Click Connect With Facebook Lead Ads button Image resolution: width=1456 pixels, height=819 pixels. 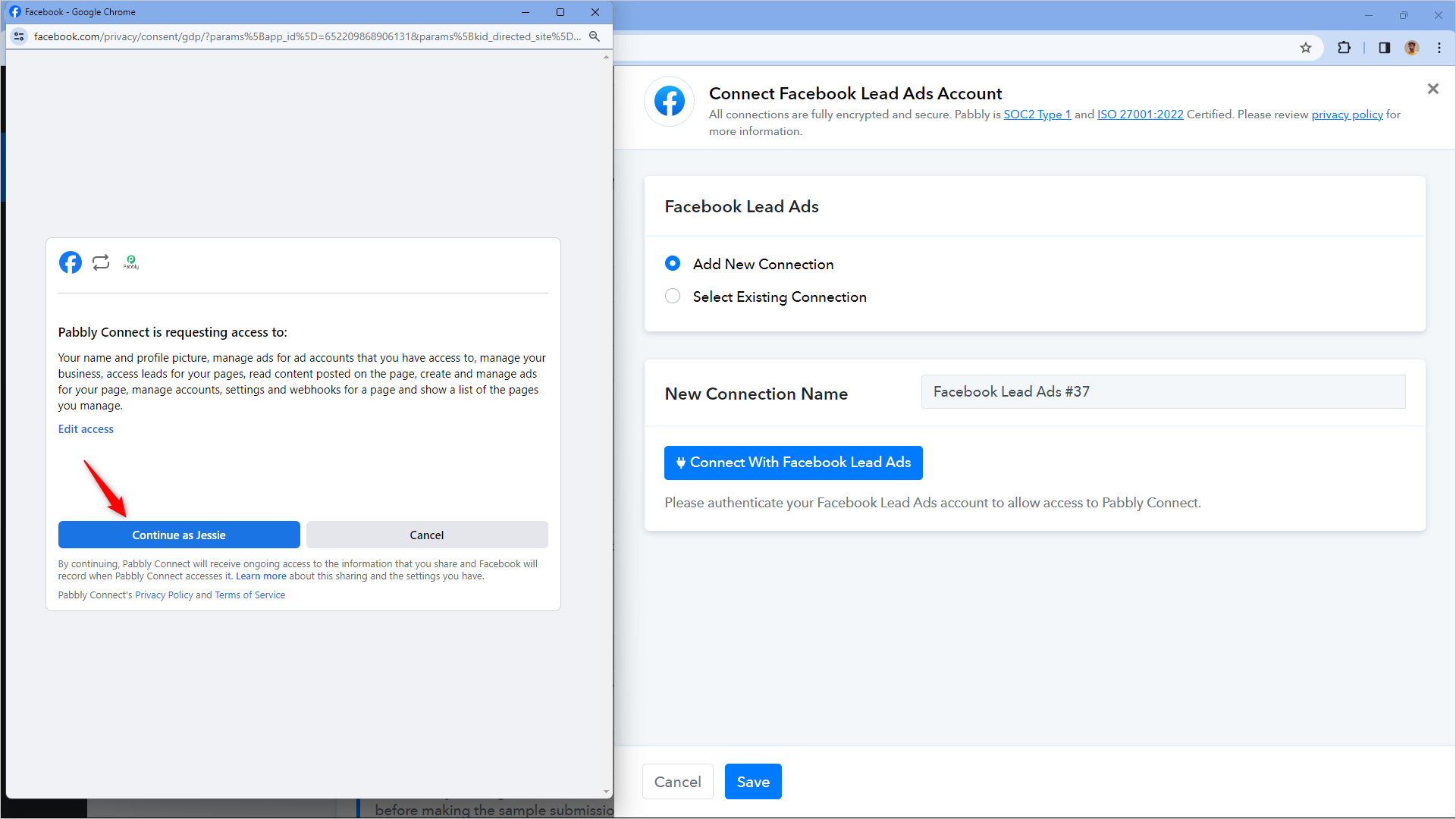tap(793, 463)
